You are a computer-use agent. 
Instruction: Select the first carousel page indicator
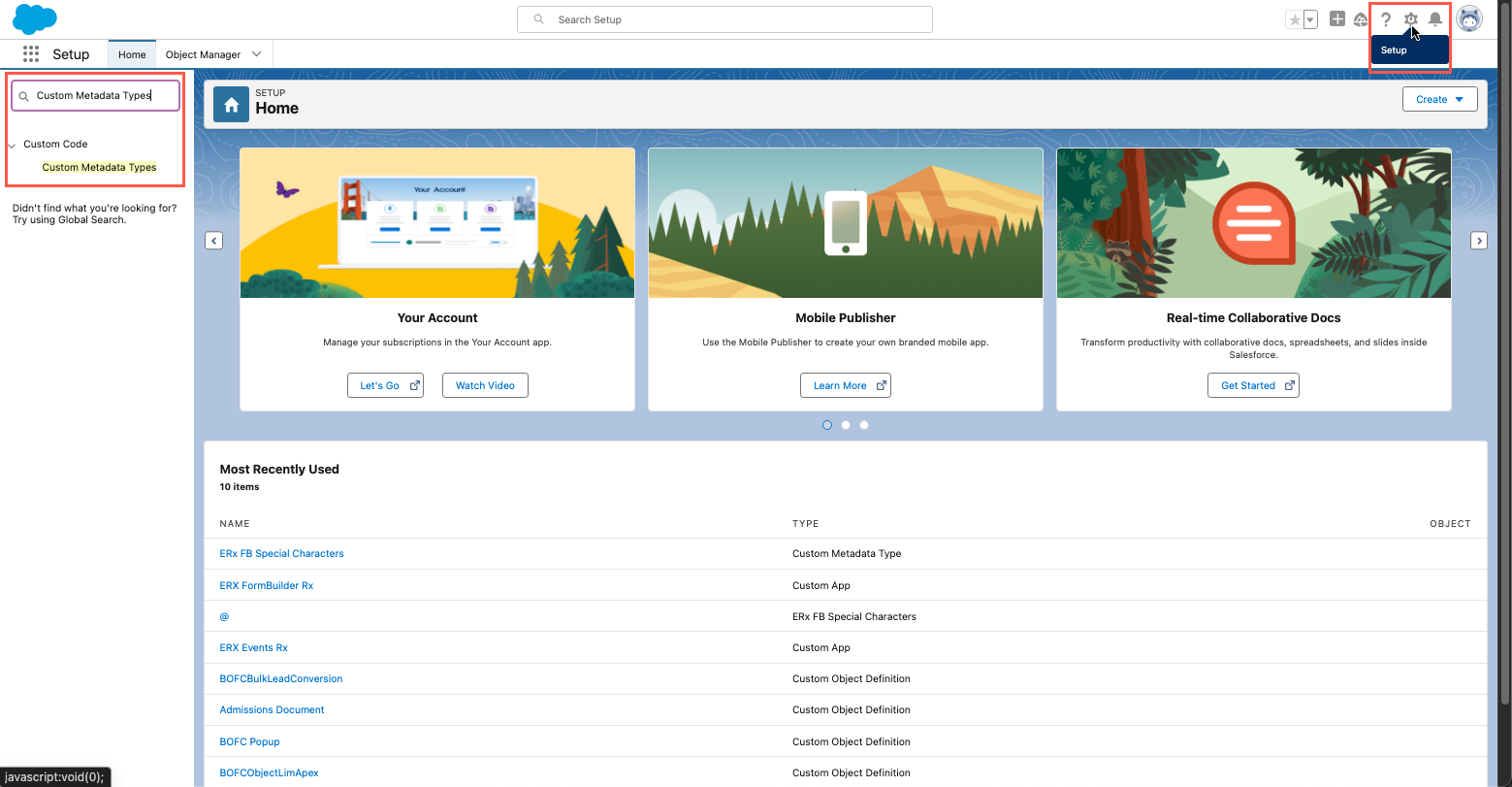coord(827,425)
